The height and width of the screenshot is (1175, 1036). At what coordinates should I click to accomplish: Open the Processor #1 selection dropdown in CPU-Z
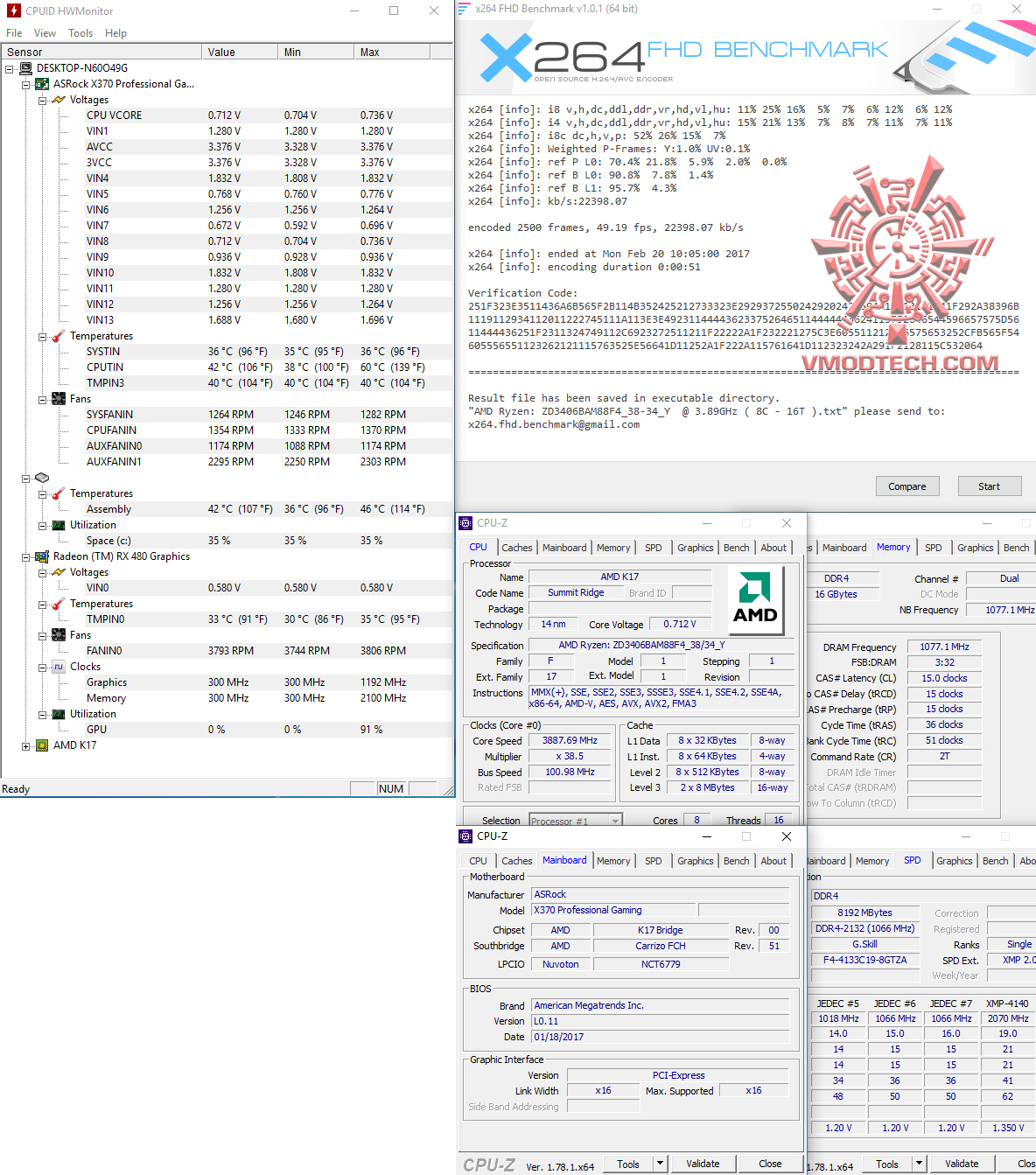click(x=615, y=820)
